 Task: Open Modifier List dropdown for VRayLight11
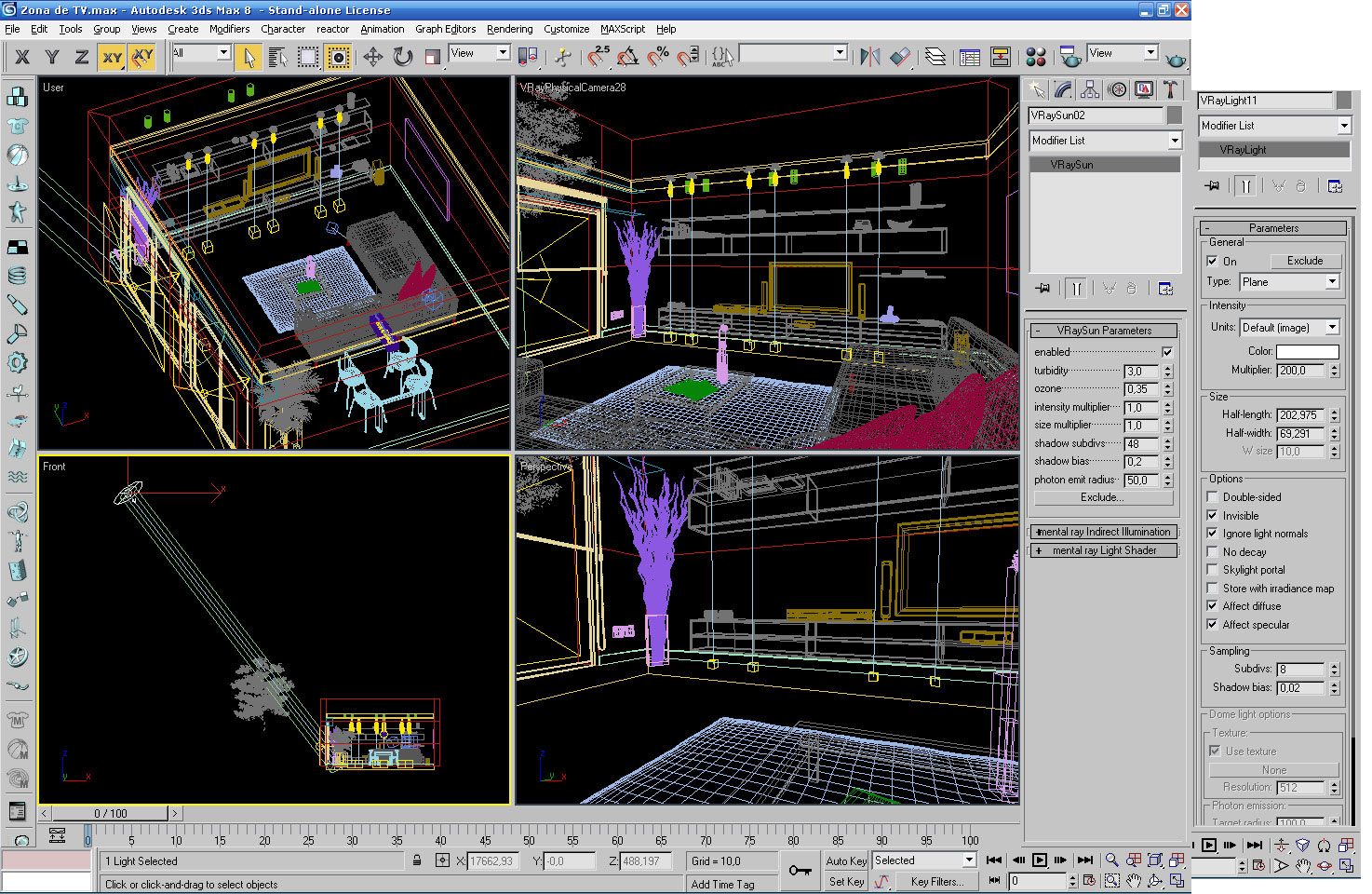pos(1274,126)
